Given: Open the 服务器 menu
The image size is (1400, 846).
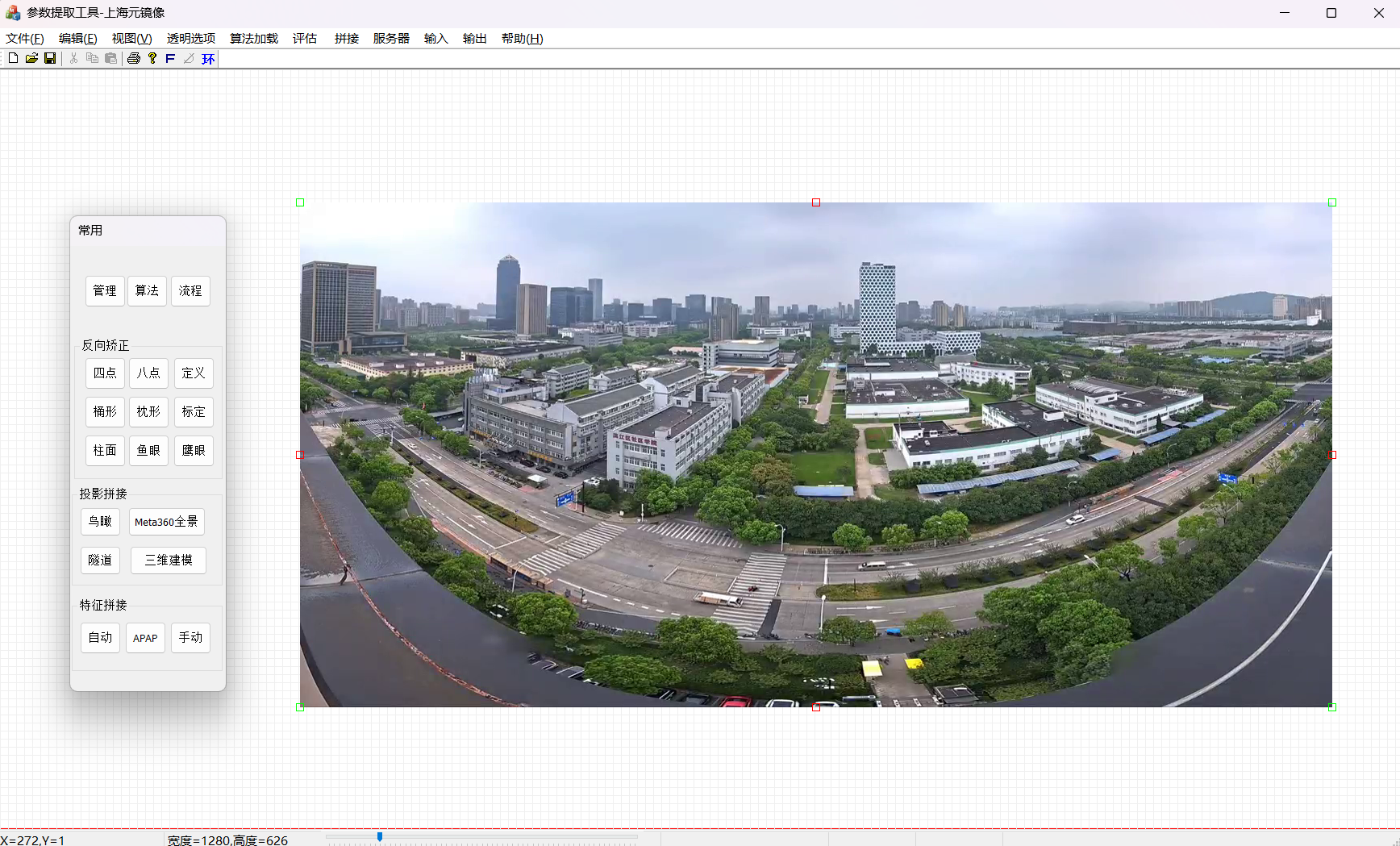Looking at the screenshot, I should click(x=391, y=39).
